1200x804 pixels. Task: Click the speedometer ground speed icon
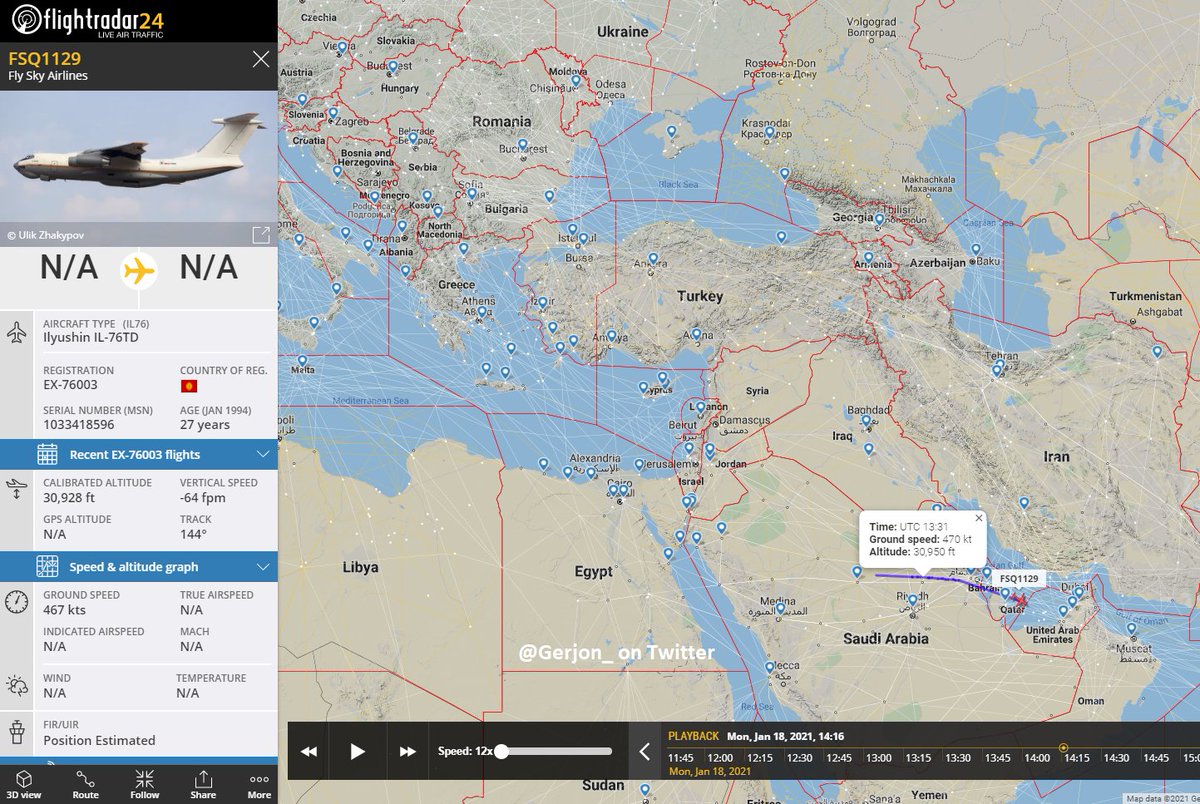pos(17,602)
